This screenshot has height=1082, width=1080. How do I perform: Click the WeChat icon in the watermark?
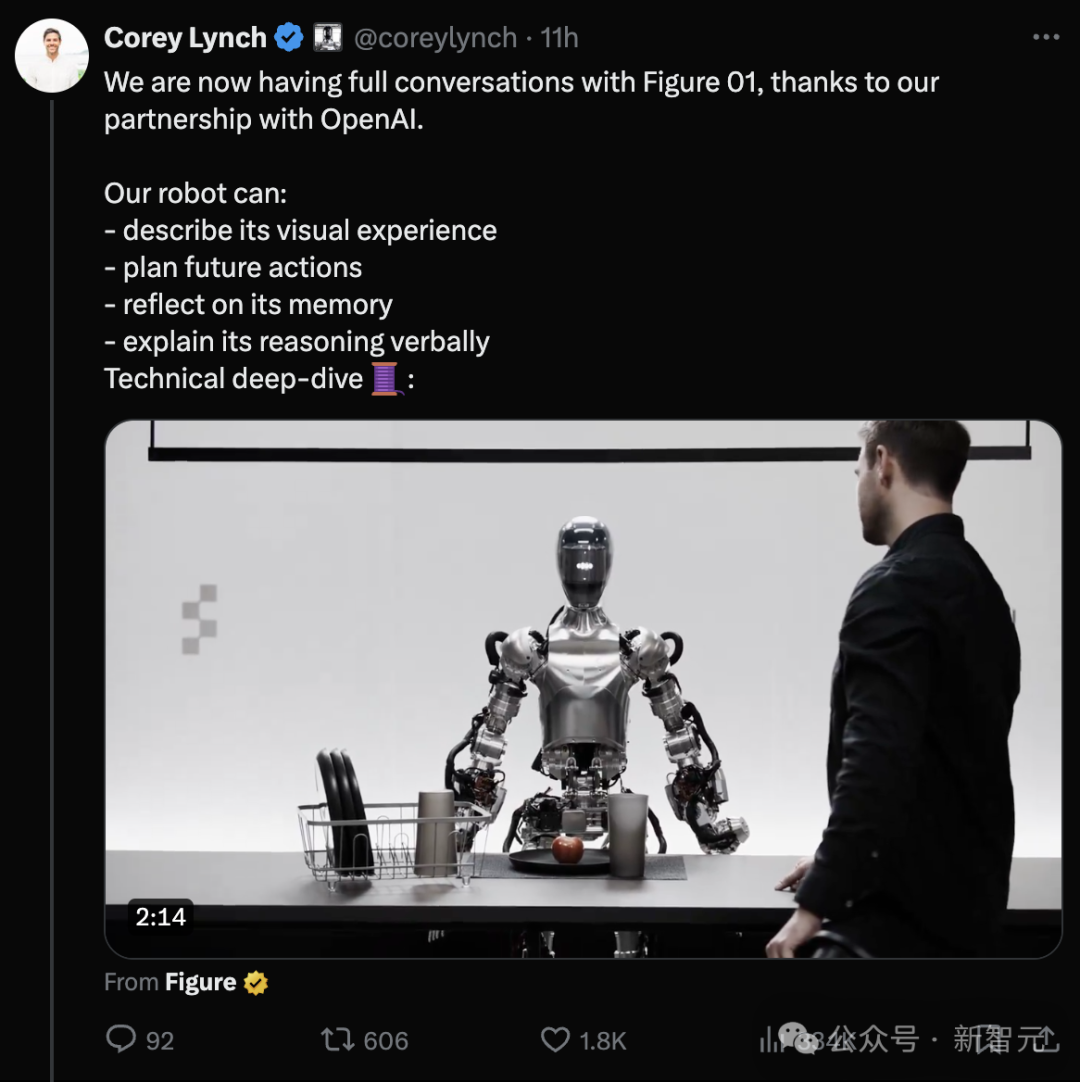(795, 1040)
